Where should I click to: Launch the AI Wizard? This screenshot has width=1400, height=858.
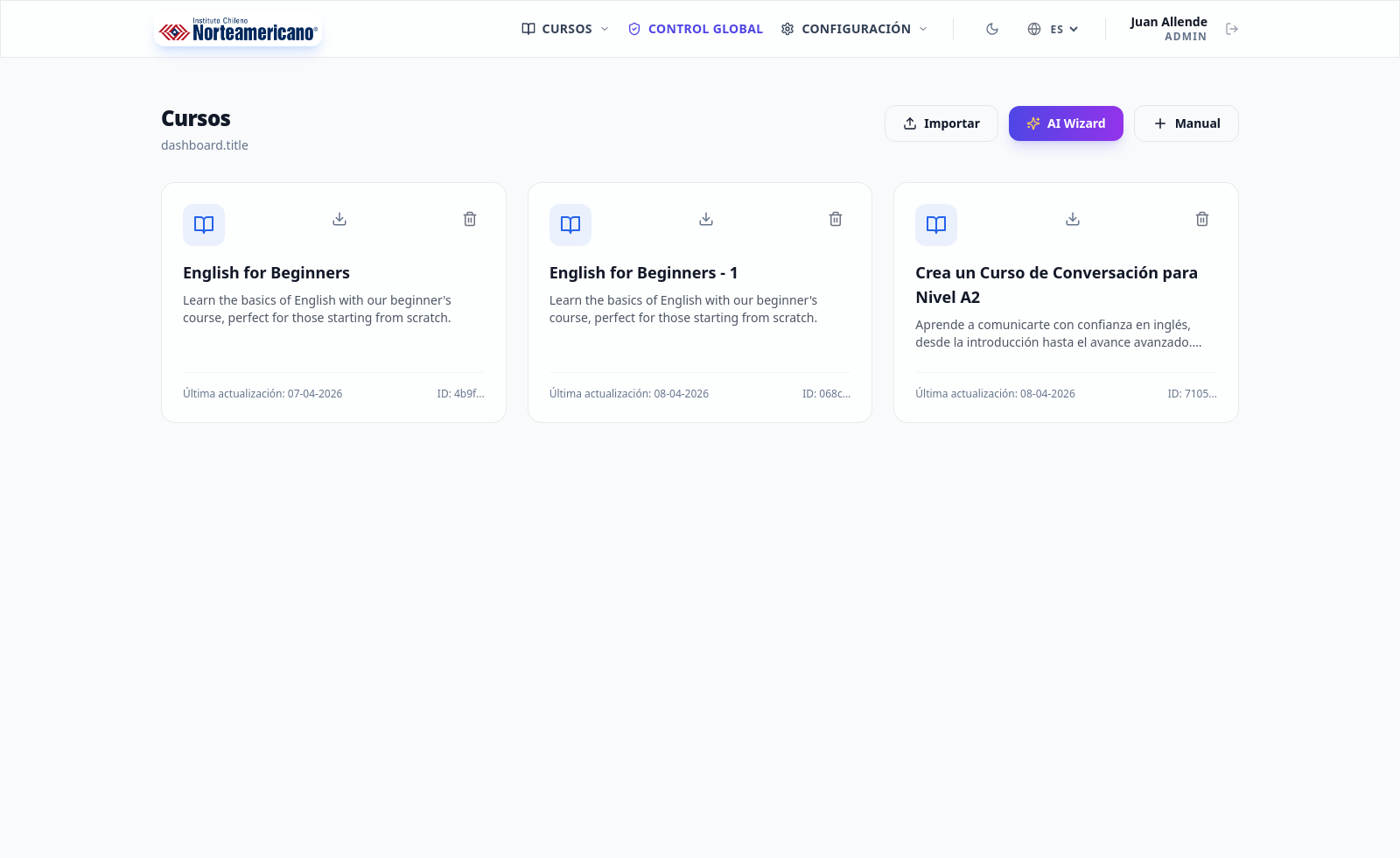point(1066,123)
